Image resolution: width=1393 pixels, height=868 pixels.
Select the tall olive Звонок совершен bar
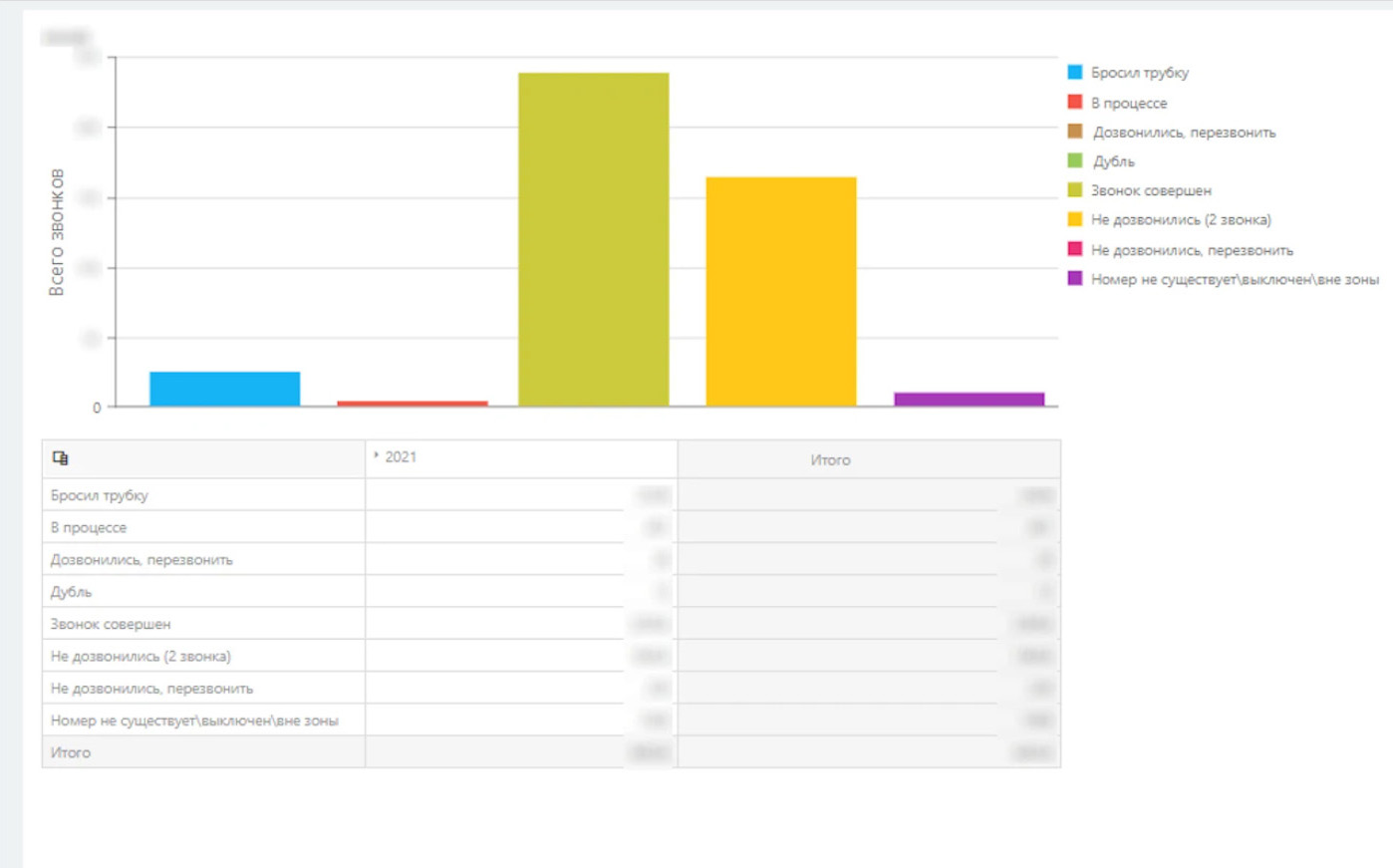(x=594, y=239)
